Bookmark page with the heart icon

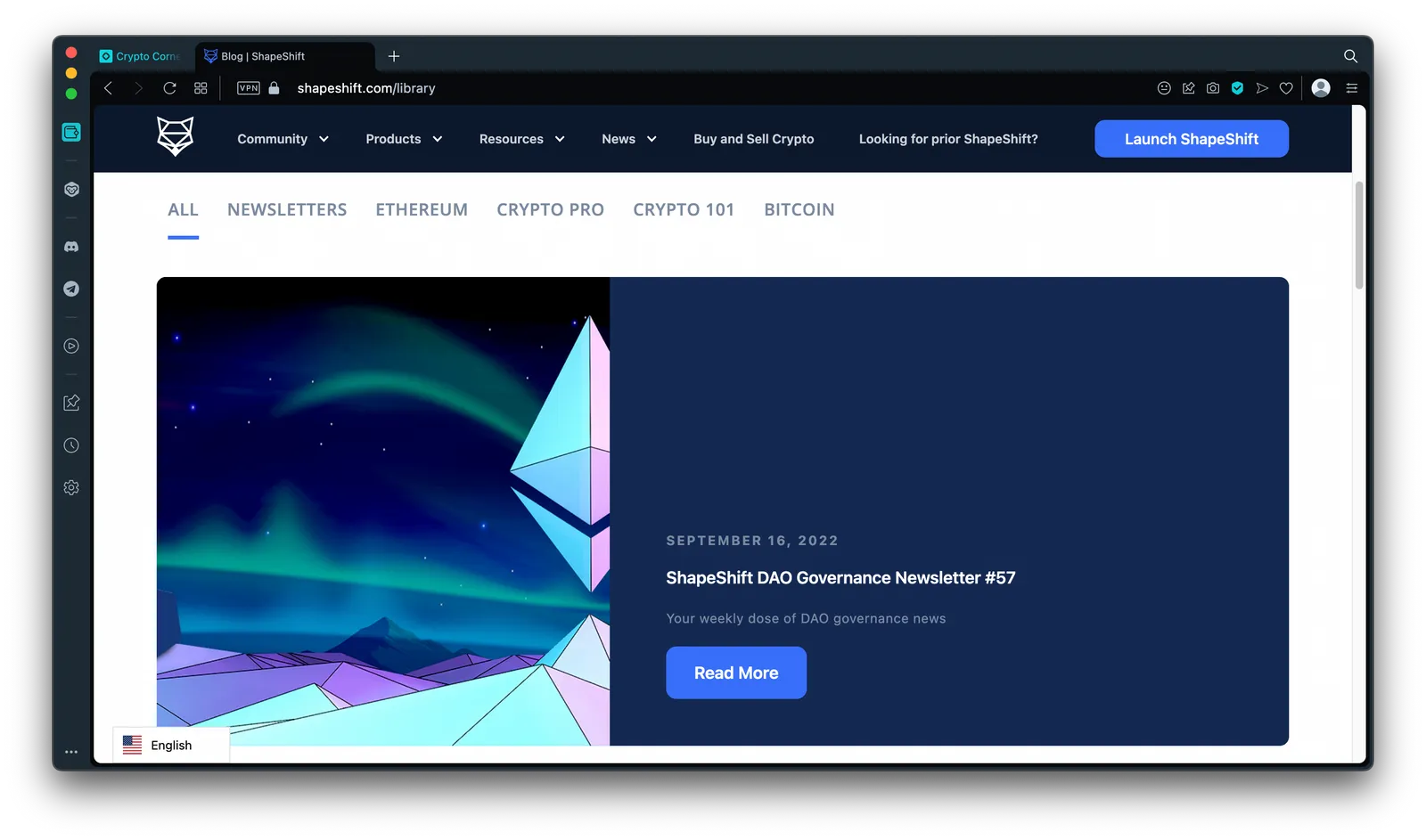coord(1286,88)
